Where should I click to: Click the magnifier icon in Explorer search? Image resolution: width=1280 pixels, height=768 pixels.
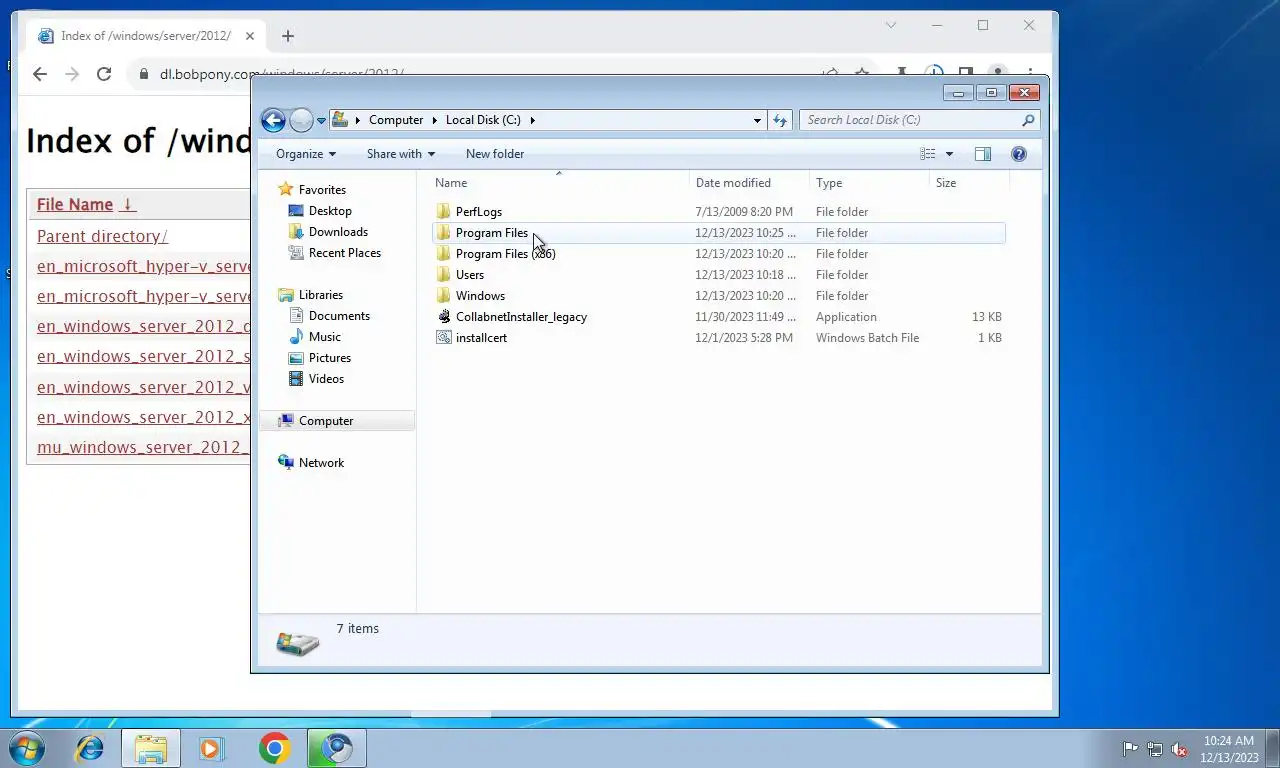point(1028,120)
